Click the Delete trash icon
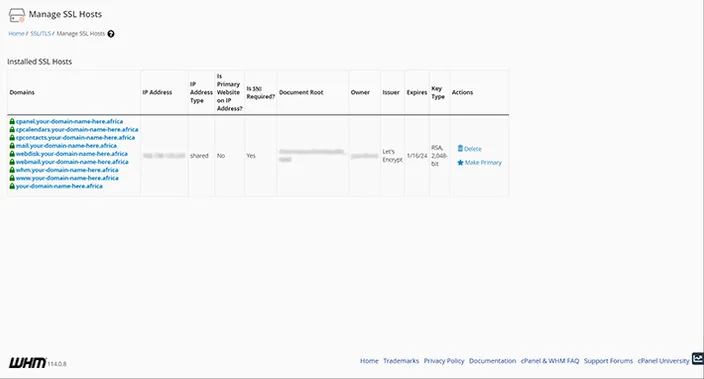This screenshot has width=704, height=379. click(460, 148)
